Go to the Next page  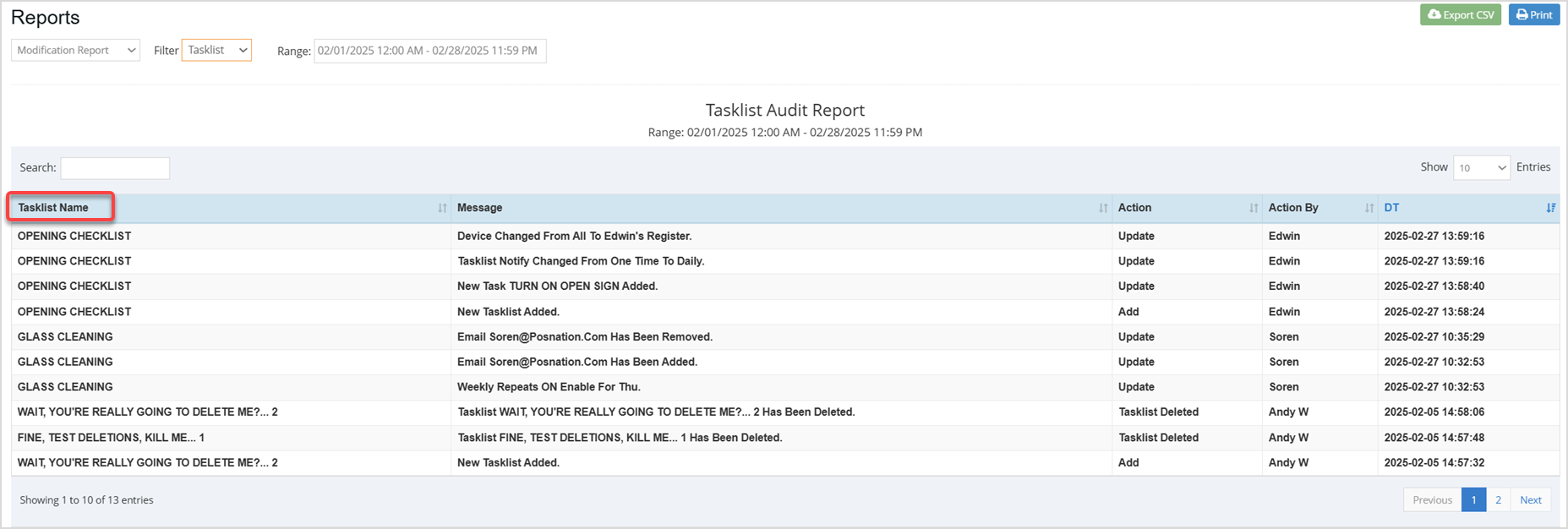click(x=1531, y=500)
